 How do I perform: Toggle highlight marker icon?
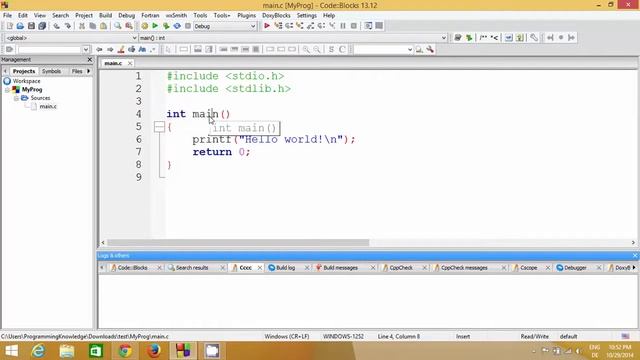click(121, 49)
